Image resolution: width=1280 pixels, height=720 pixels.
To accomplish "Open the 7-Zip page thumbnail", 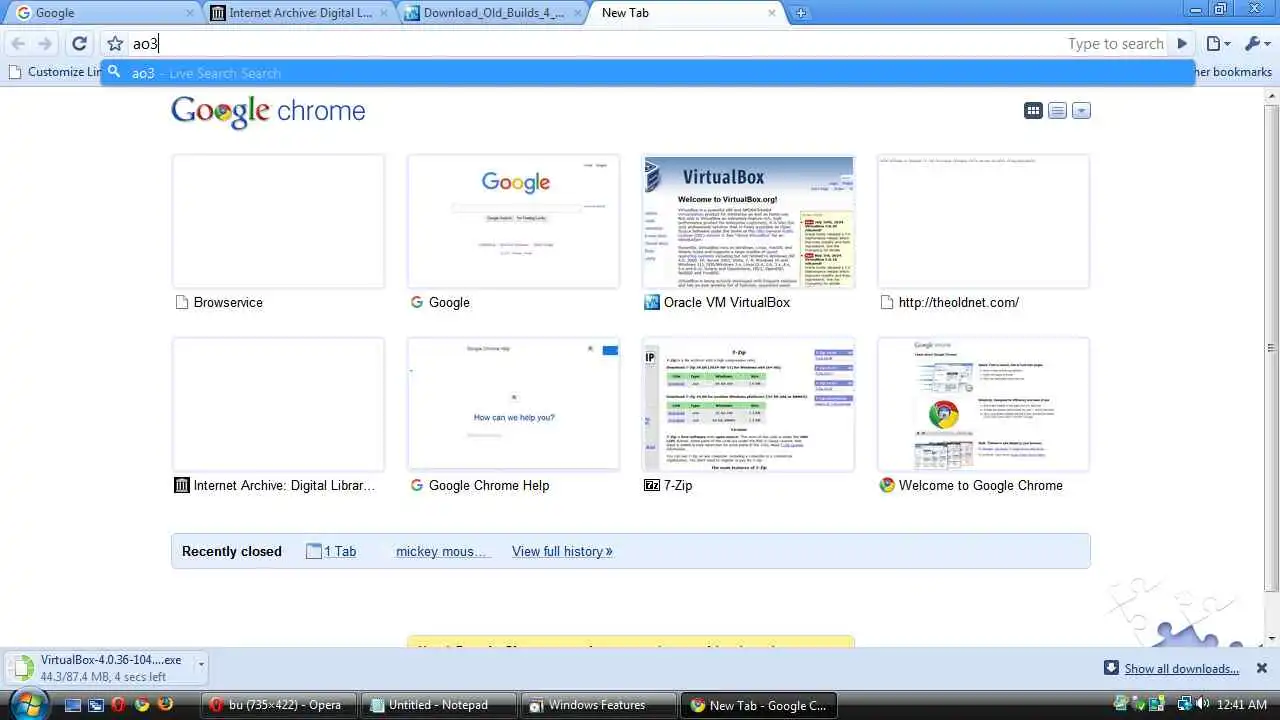I will click(x=748, y=404).
